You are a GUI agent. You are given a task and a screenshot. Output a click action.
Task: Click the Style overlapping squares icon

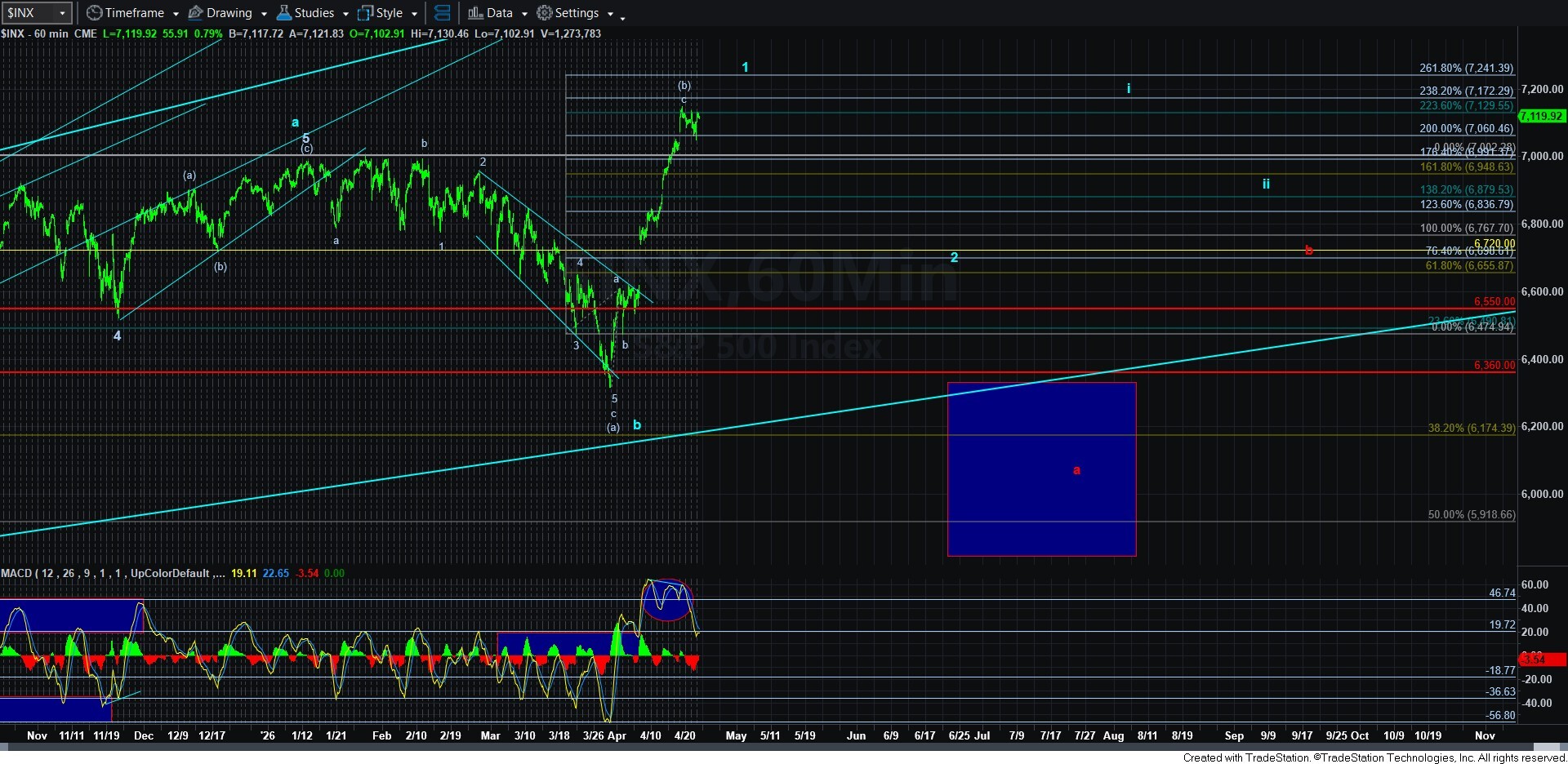[x=365, y=13]
